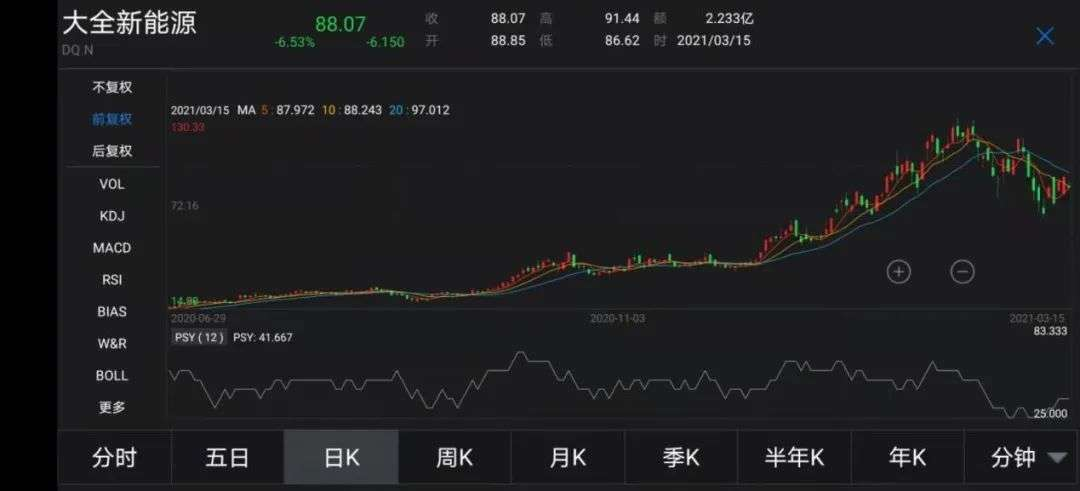Close the chart with the X icon
This screenshot has height=491, width=1080.
(x=1044, y=36)
